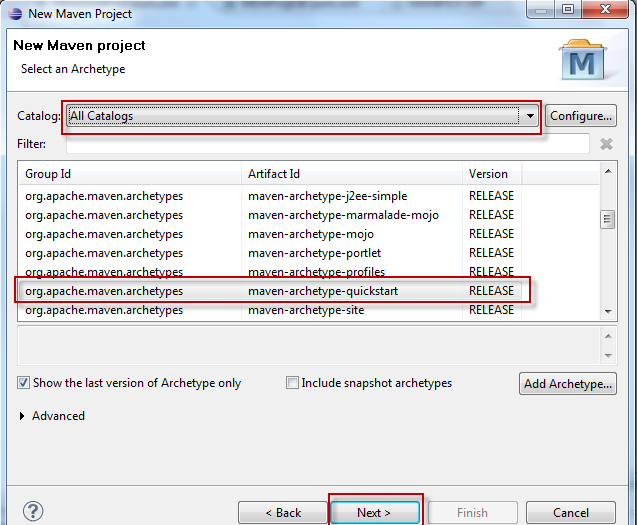Click the RELEASE version of maven-archetype-portlet

[492, 253]
